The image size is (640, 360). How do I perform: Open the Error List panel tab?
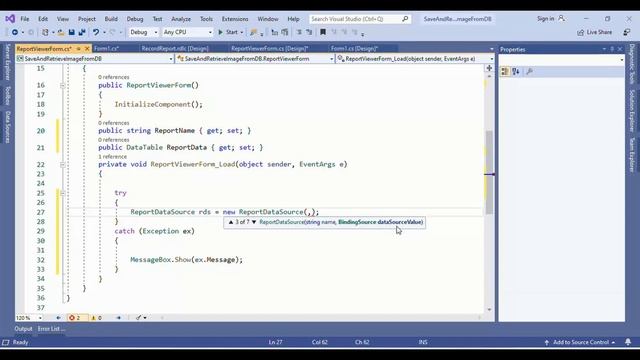51,329
